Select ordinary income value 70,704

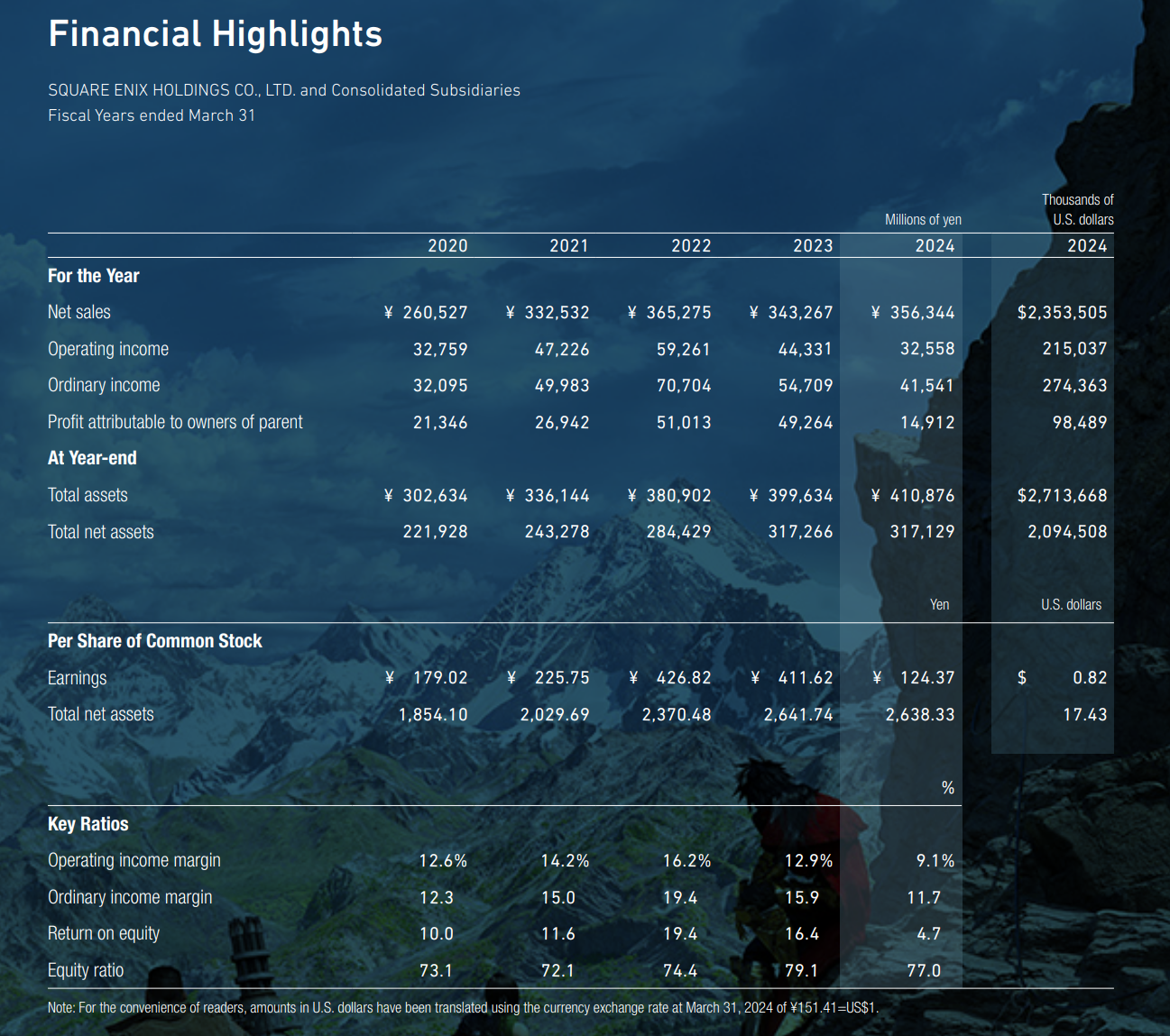click(x=684, y=385)
